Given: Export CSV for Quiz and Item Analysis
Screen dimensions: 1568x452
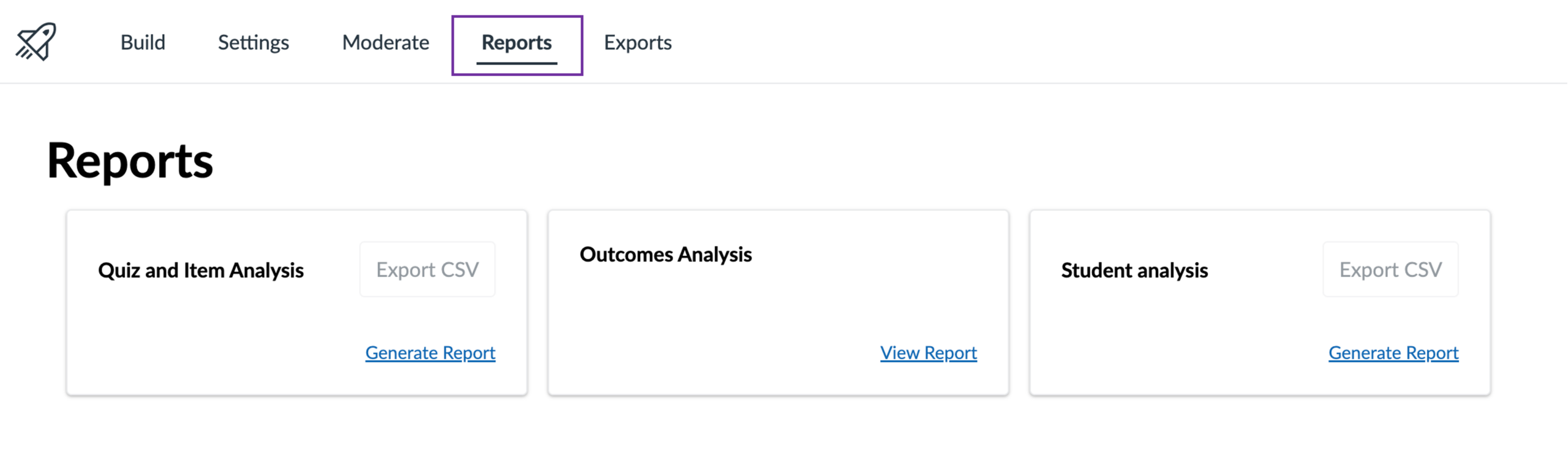Looking at the screenshot, I should (x=428, y=269).
